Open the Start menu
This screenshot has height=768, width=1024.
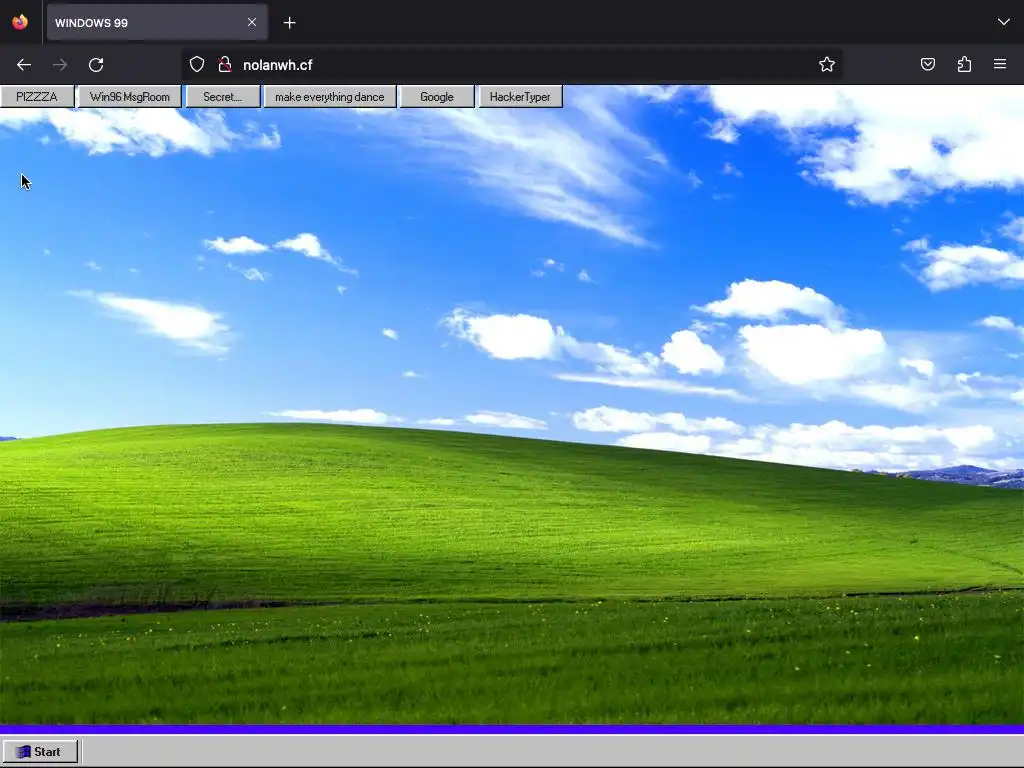(x=40, y=752)
